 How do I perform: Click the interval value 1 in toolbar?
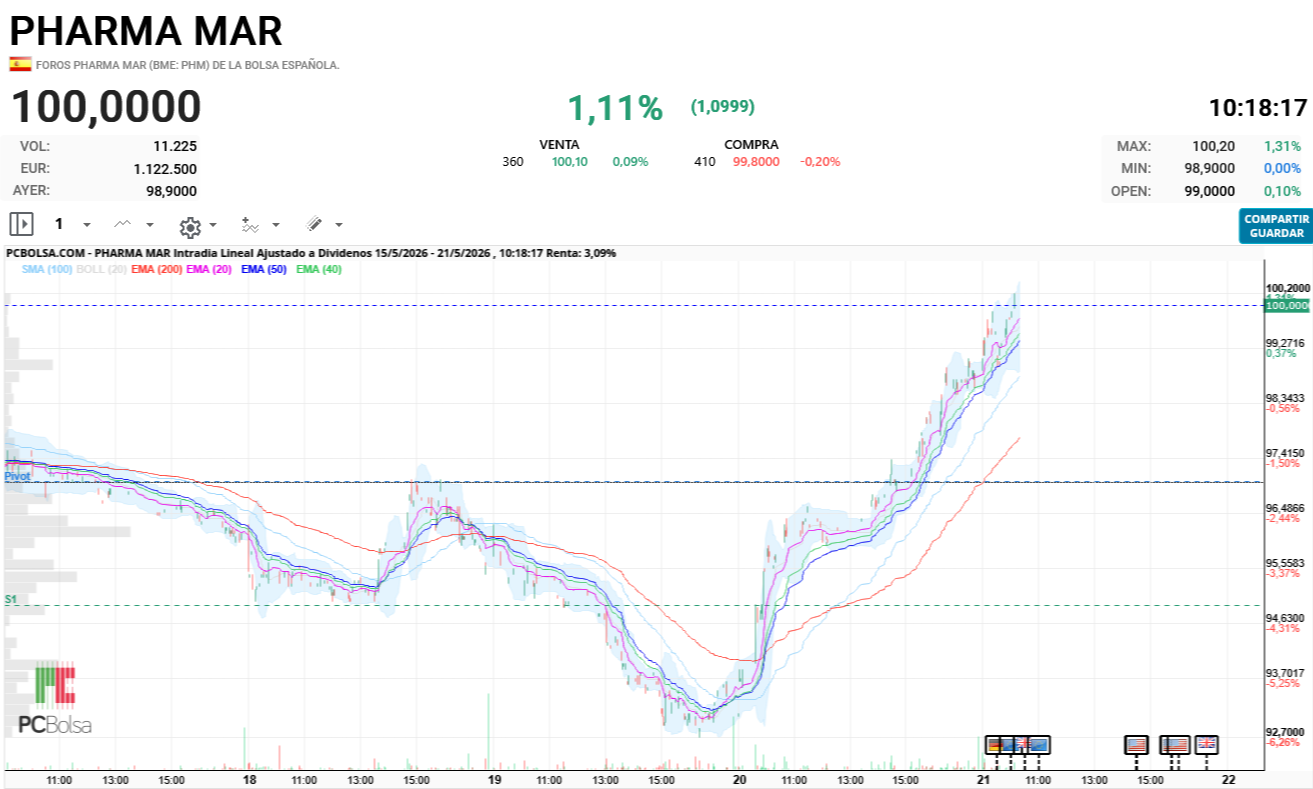point(59,224)
